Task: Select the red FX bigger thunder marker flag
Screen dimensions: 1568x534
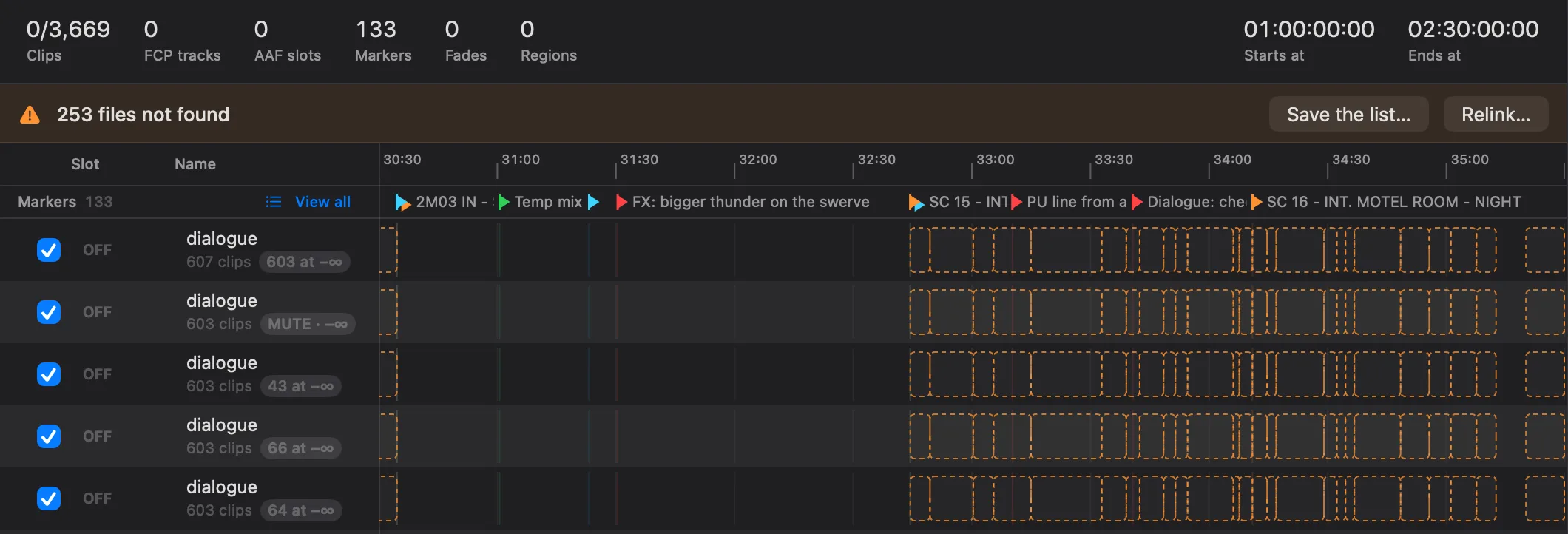Action: [621, 202]
